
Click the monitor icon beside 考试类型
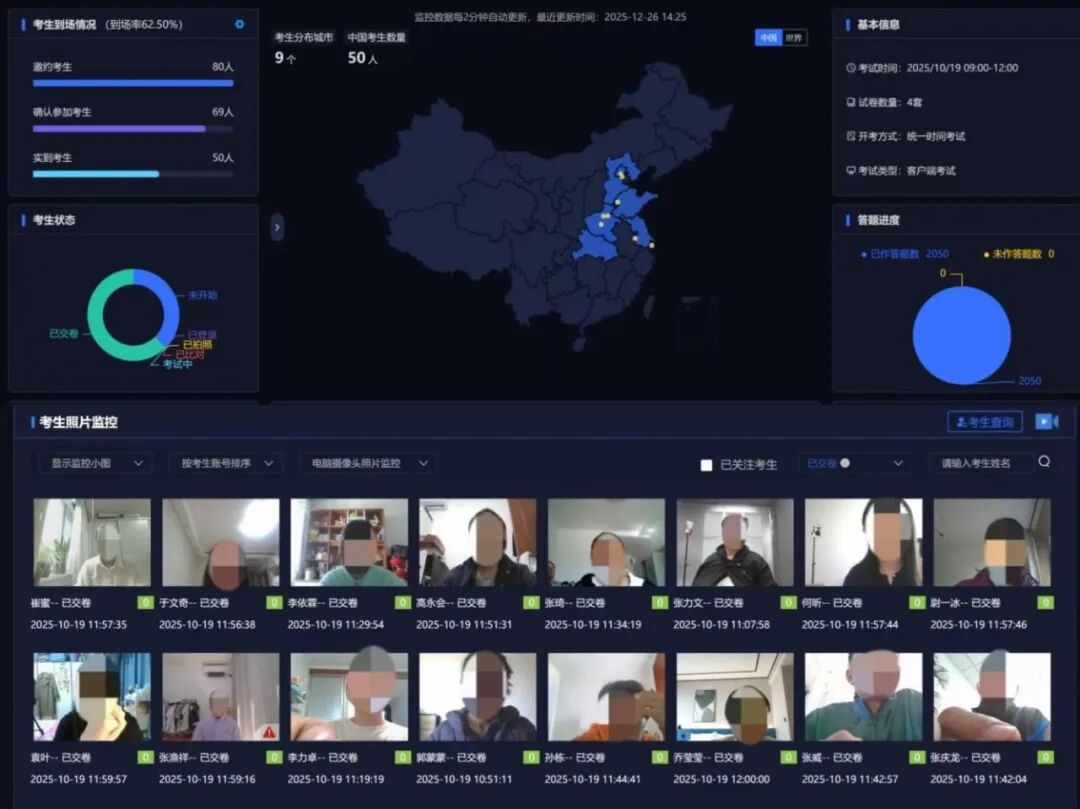pos(851,171)
